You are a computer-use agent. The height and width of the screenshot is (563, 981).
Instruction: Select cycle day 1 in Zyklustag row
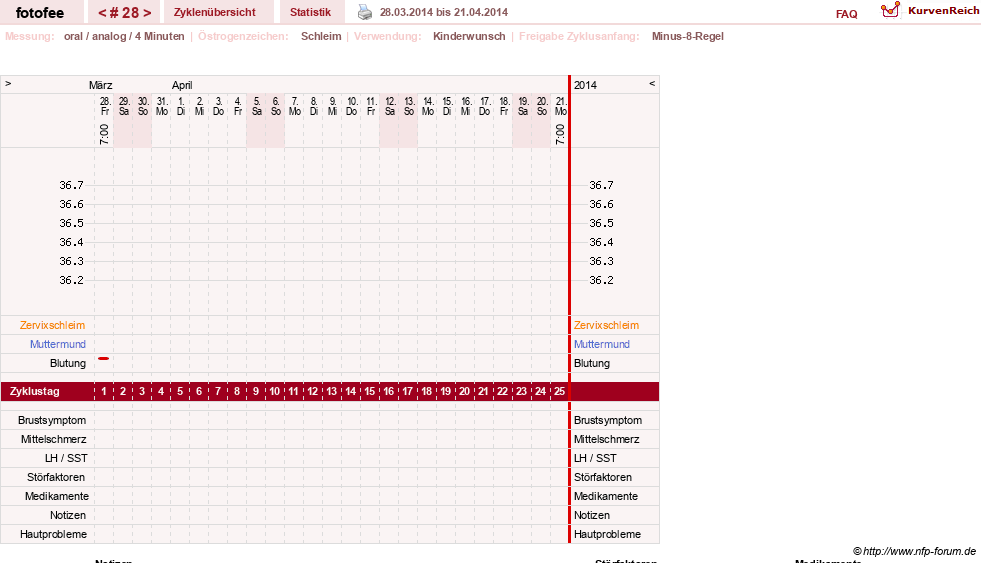(104, 392)
